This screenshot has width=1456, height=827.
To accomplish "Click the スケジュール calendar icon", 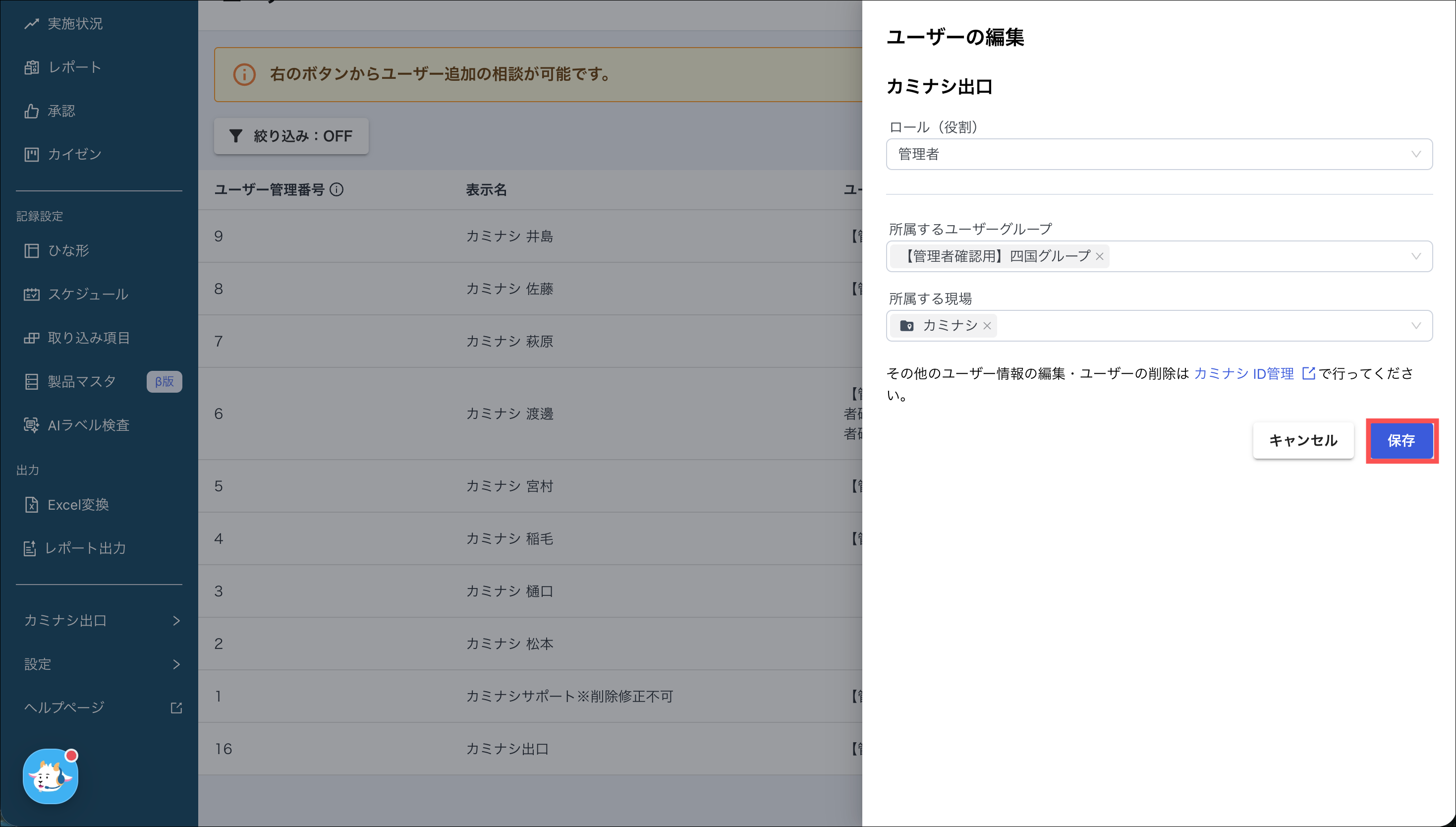I will [x=32, y=294].
